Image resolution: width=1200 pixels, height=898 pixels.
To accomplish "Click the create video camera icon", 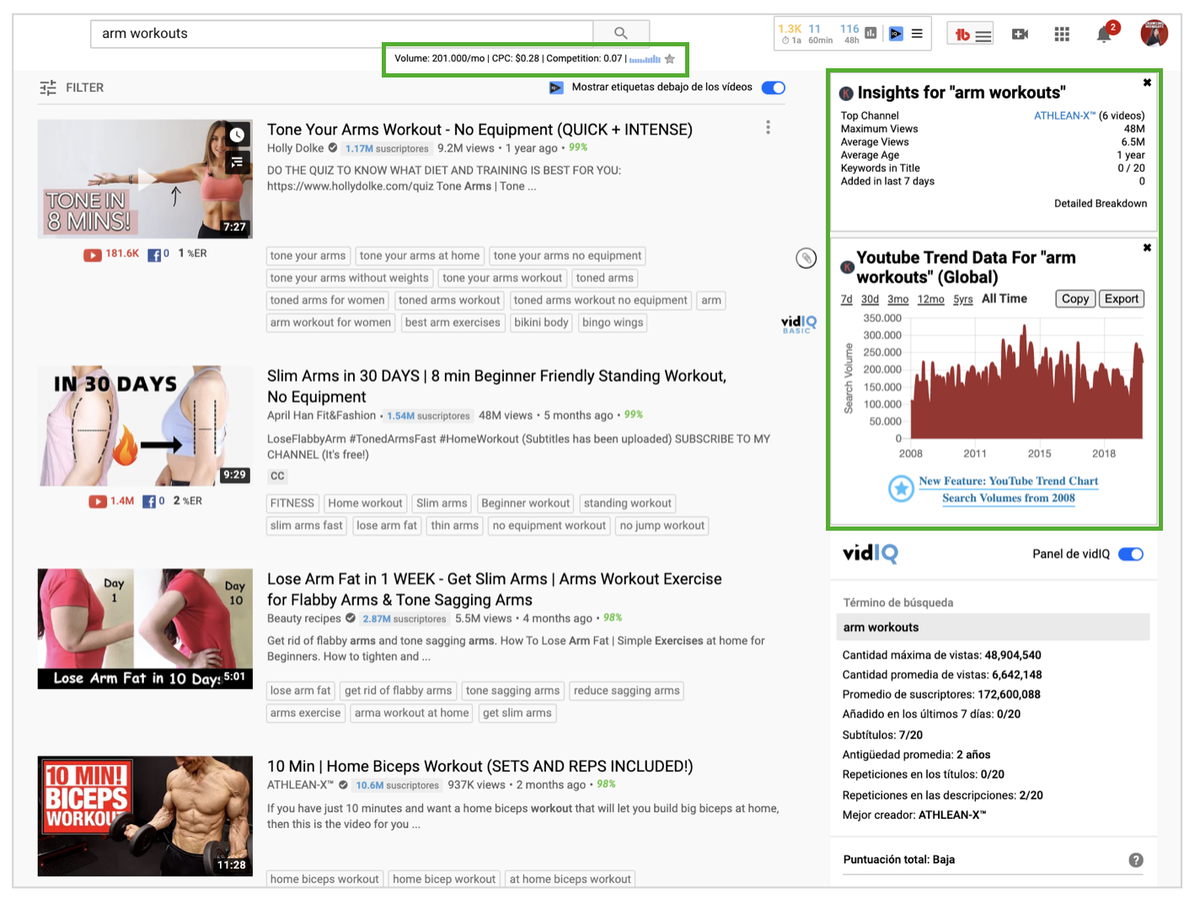I will (1020, 34).
